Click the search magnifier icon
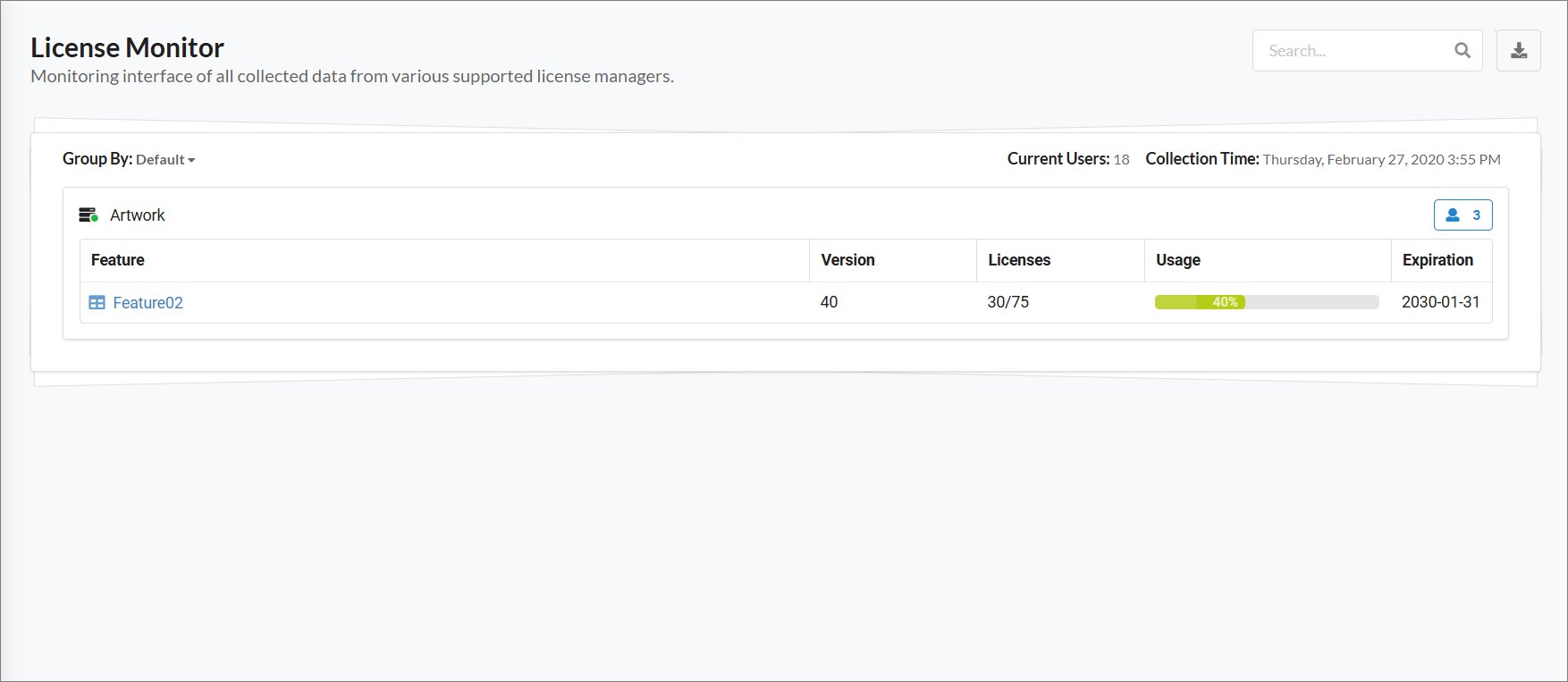This screenshot has height=682, width=1568. pyautogui.click(x=1463, y=51)
